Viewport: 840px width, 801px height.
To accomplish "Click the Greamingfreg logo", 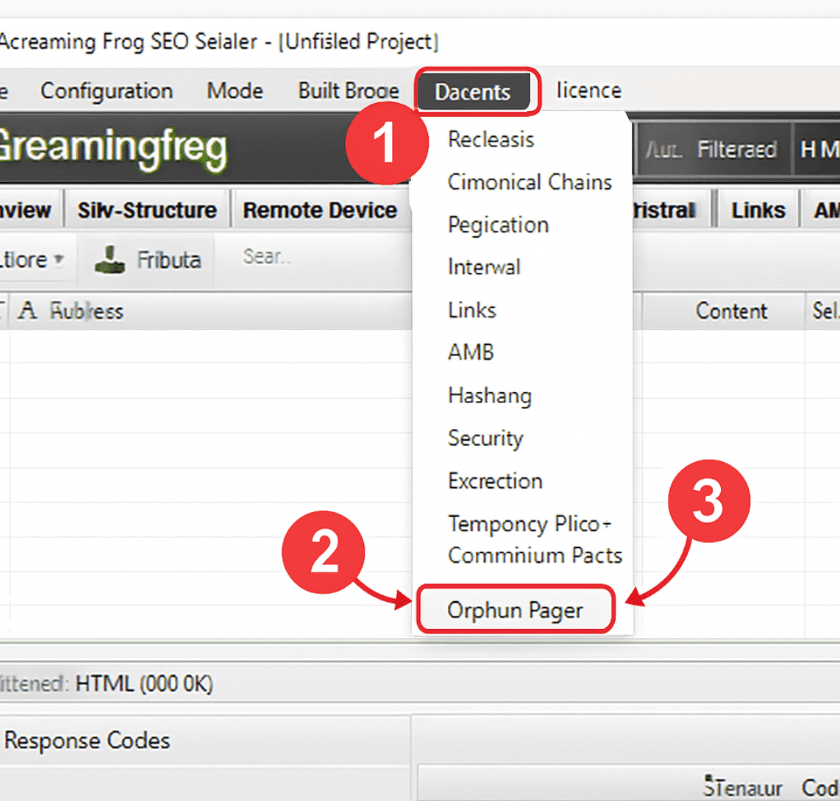I will coord(113,149).
